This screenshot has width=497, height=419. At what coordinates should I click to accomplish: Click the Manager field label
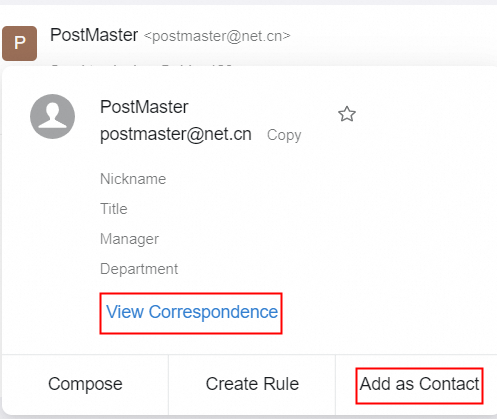(x=129, y=239)
